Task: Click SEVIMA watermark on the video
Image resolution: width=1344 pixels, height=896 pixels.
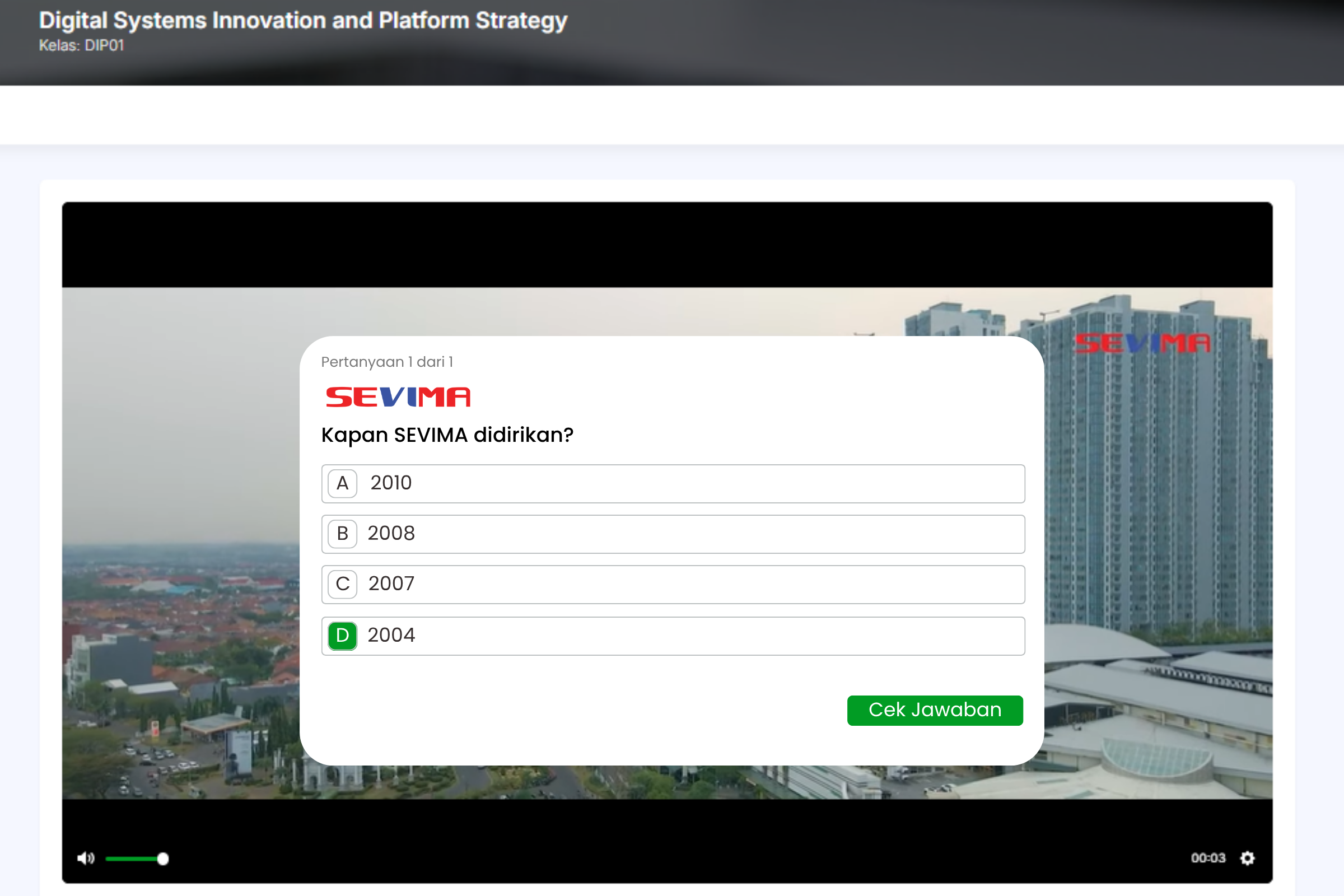Action: [1142, 343]
